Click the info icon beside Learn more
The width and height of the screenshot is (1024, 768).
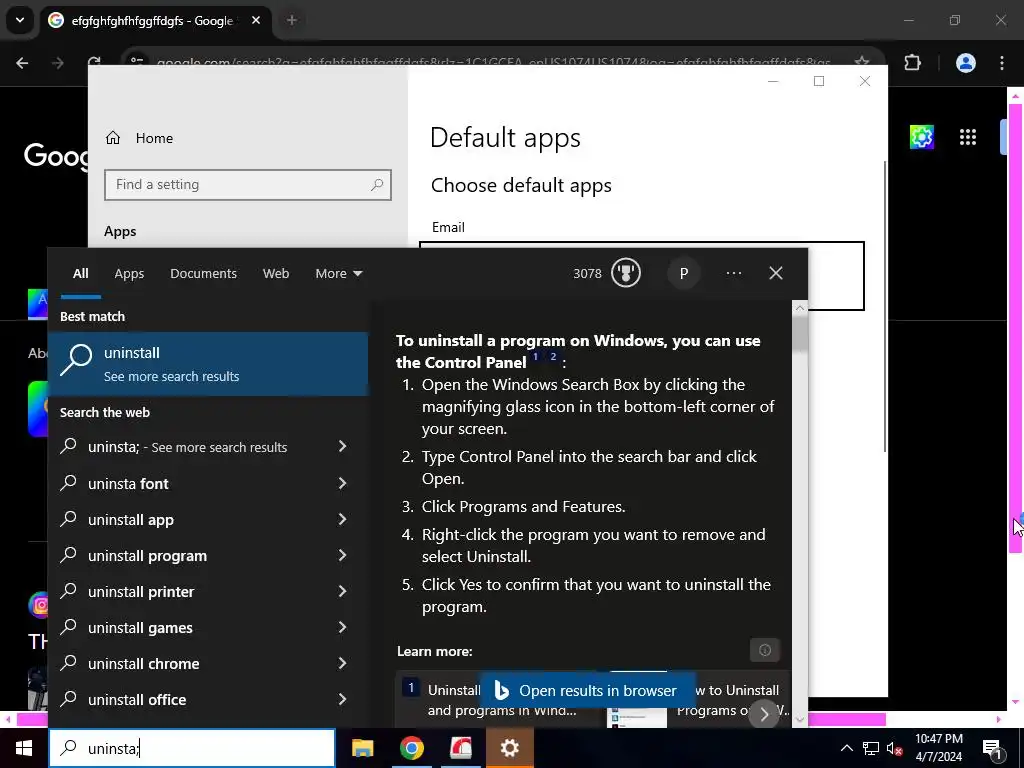tap(765, 650)
